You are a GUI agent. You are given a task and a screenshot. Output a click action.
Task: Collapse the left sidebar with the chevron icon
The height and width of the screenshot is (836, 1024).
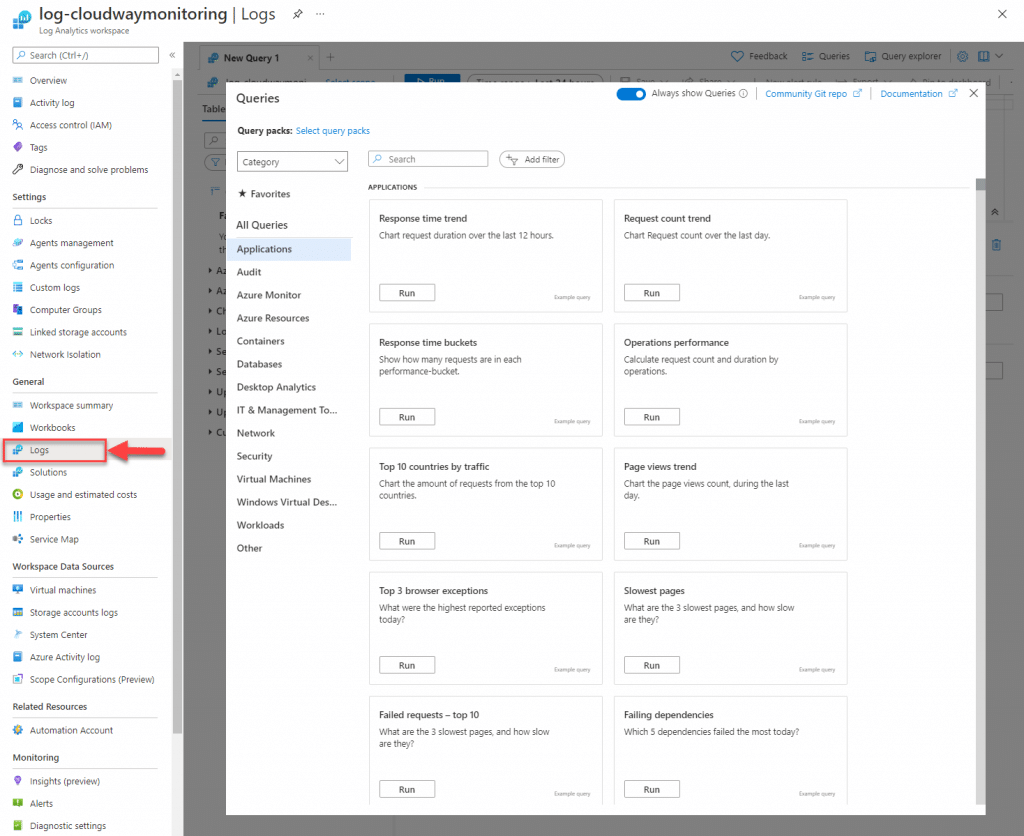pos(172,56)
